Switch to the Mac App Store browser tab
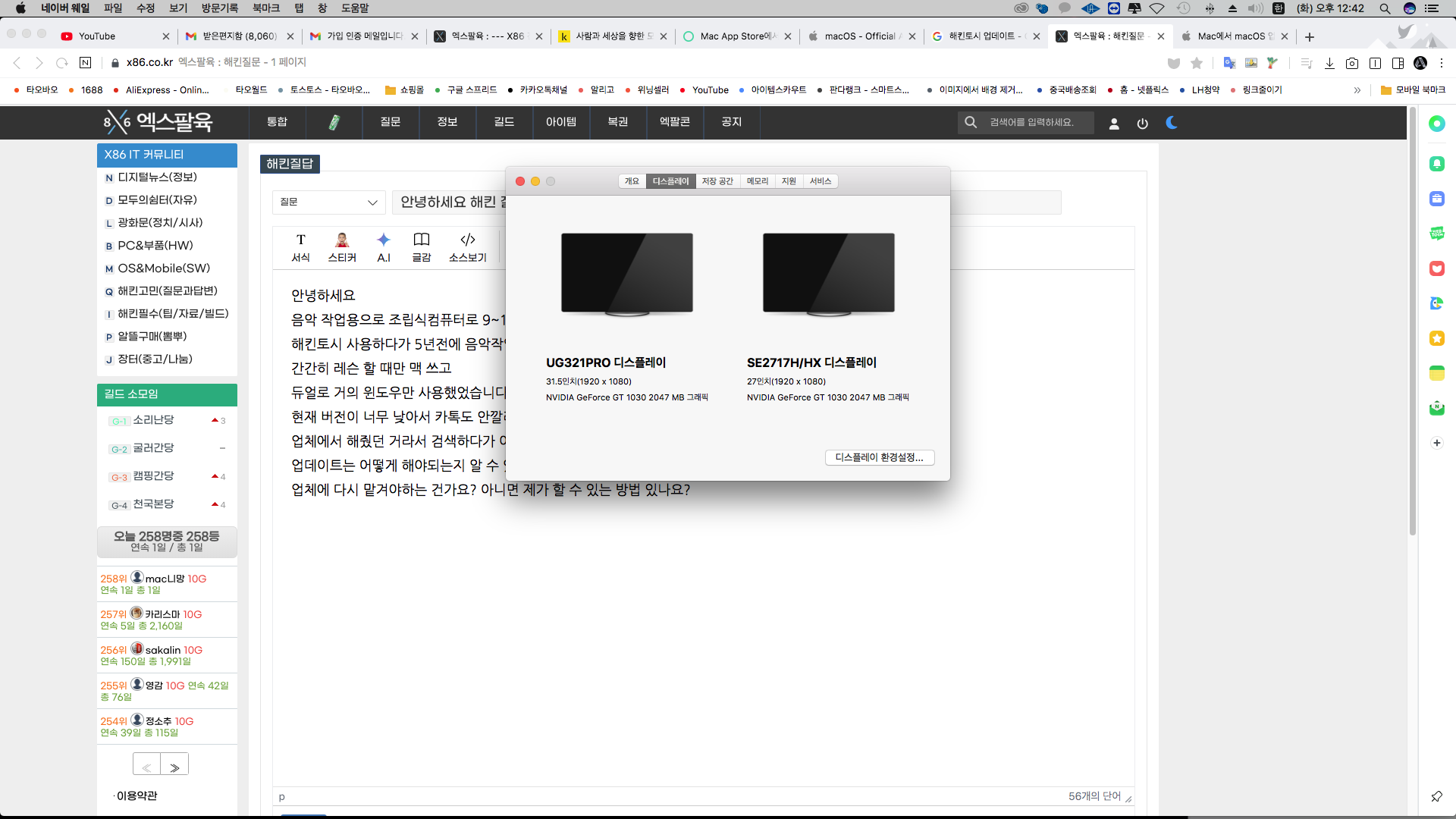This screenshot has height=819, width=1456. click(737, 36)
